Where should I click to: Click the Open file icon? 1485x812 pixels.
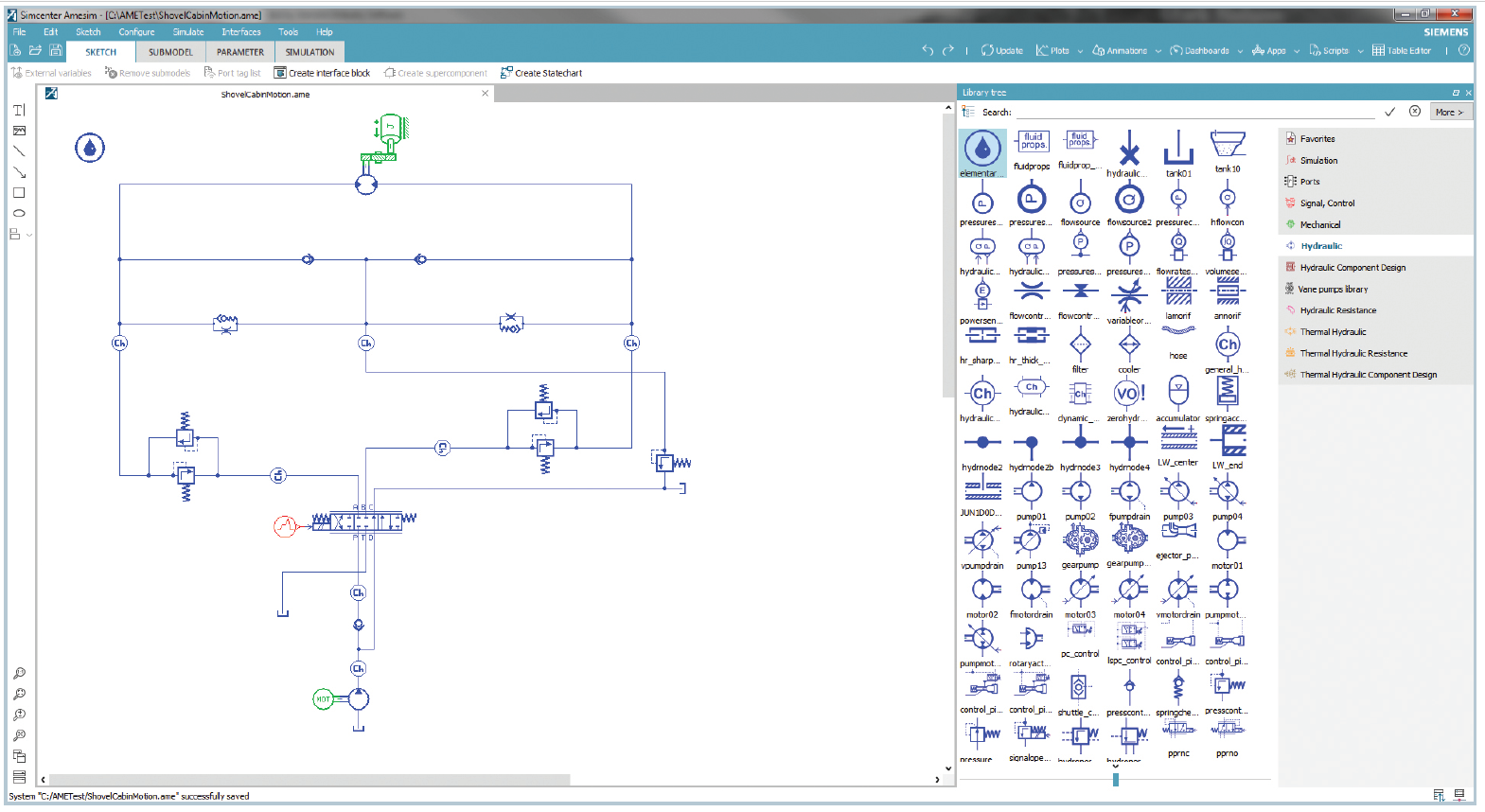(35, 50)
